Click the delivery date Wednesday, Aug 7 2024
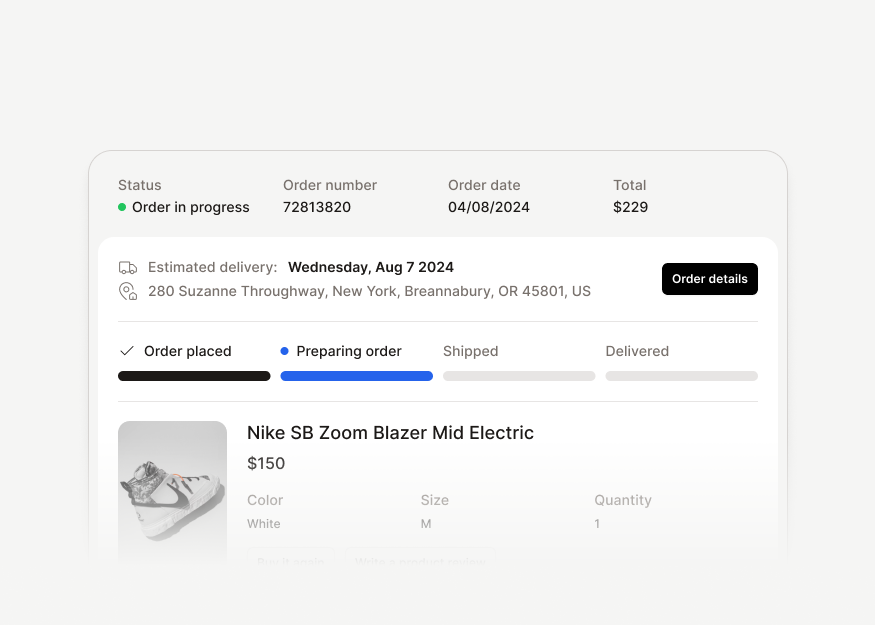 click(371, 267)
